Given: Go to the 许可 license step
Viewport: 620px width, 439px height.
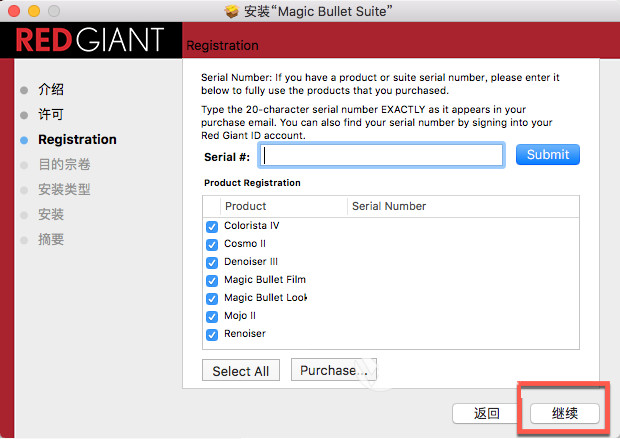Looking at the screenshot, I should point(51,115).
